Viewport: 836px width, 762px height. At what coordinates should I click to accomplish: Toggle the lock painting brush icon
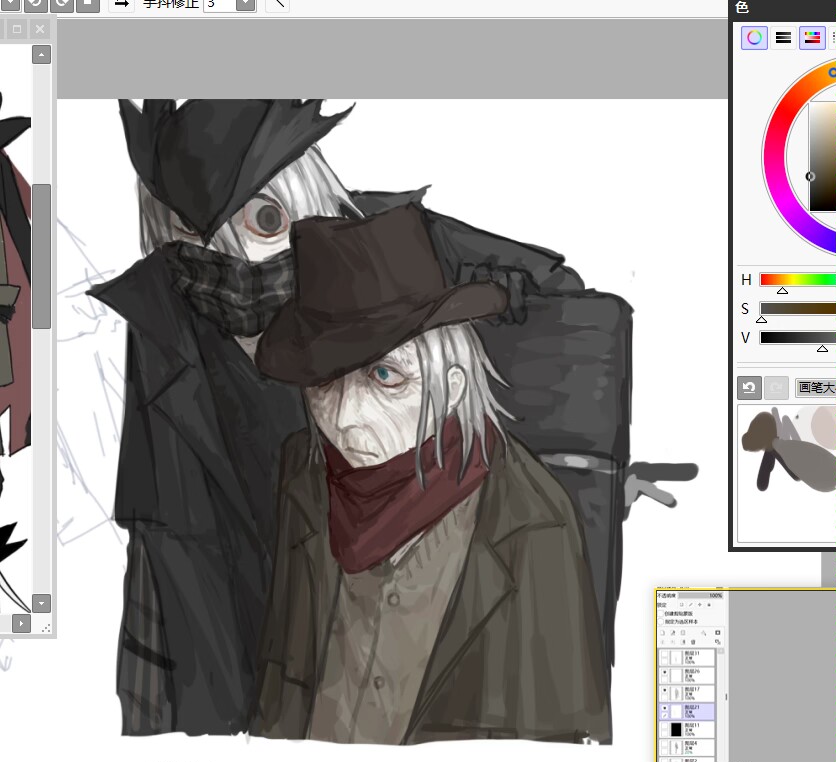tap(690, 605)
